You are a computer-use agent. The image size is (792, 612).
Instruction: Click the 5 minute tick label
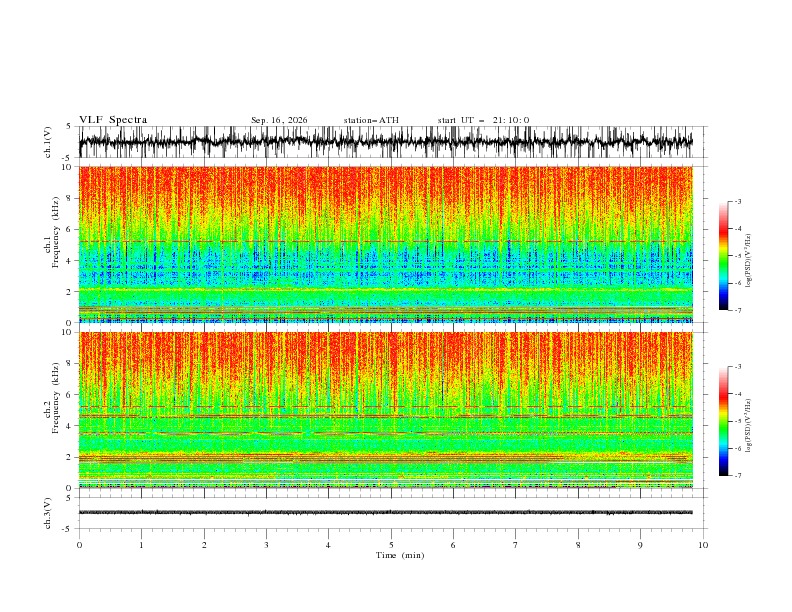tap(391, 545)
